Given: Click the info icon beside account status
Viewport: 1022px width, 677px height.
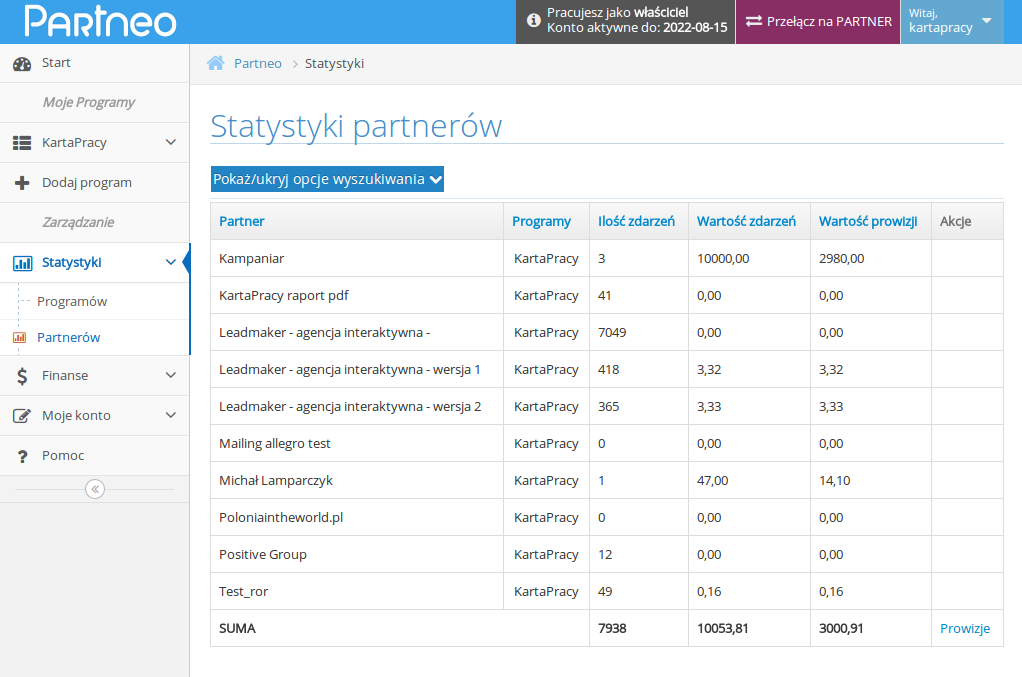Looking at the screenshot, I should (533, 20).
